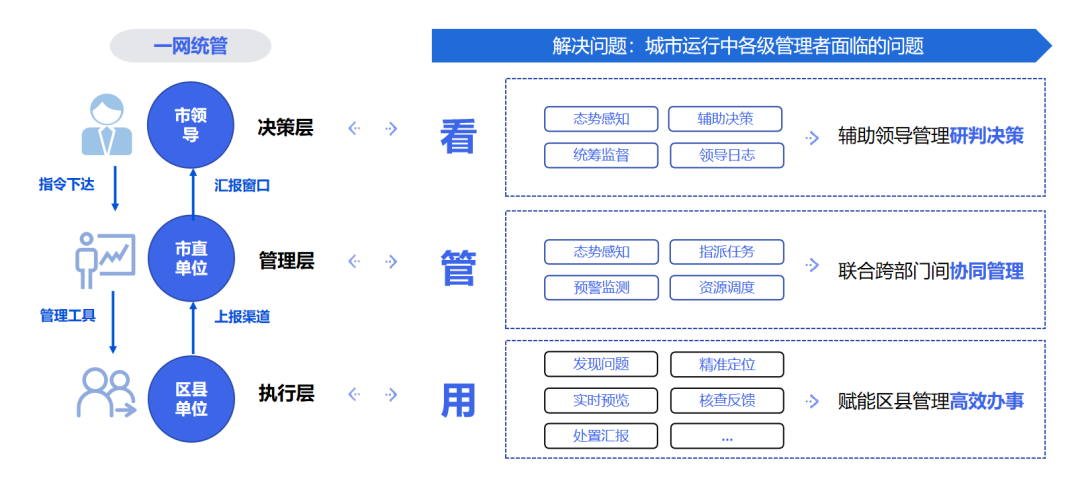
Task: Click the blue 解决问题 header banner
Action: click(x=738, y=46)
